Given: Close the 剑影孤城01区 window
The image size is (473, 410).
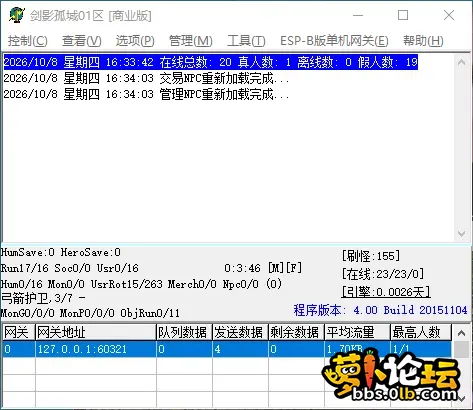Looking at the screenshot, I should click(x=449, y=15).
